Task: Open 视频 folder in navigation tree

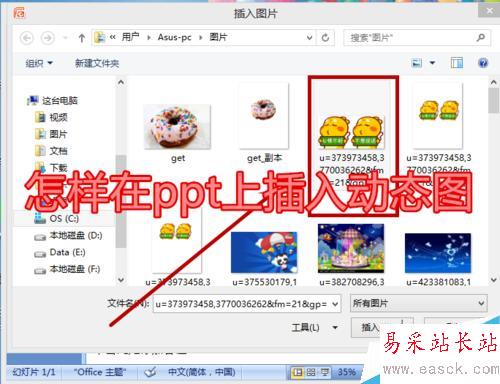Action: pyautogui.click(x=51, y=117)
